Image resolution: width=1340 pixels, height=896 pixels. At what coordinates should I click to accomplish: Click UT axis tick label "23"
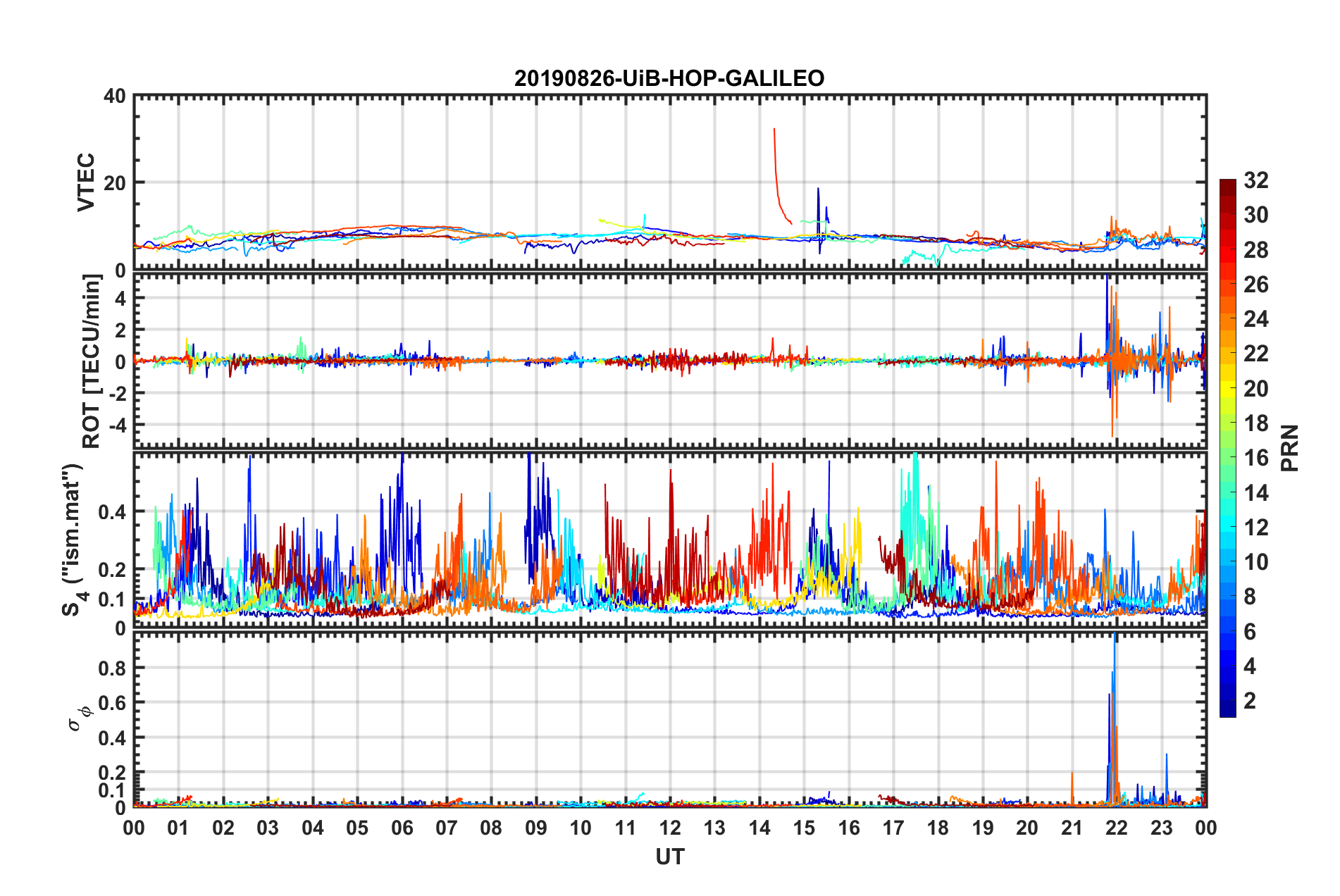point(1162,828)
